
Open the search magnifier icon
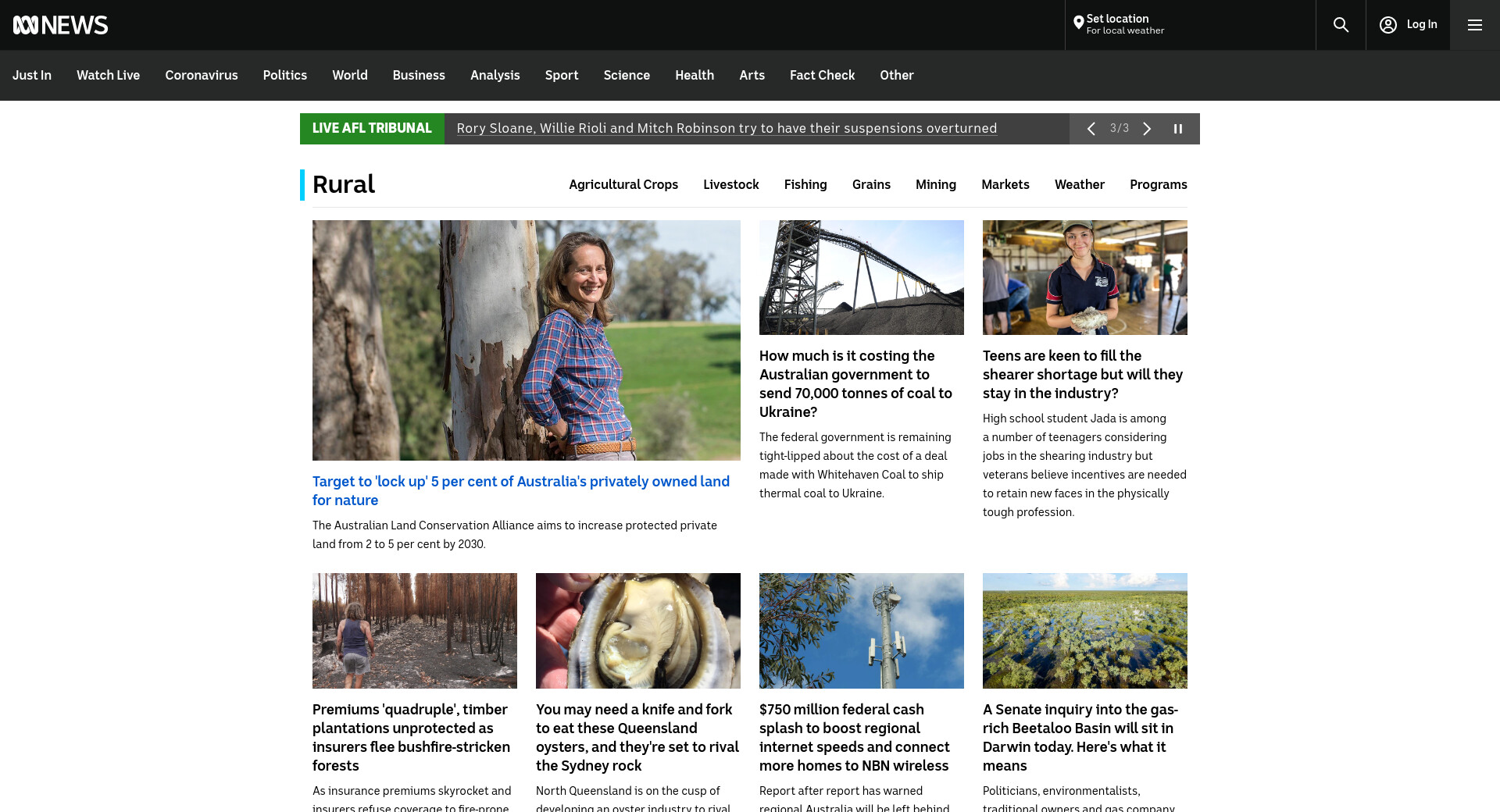pos(1341,25)
